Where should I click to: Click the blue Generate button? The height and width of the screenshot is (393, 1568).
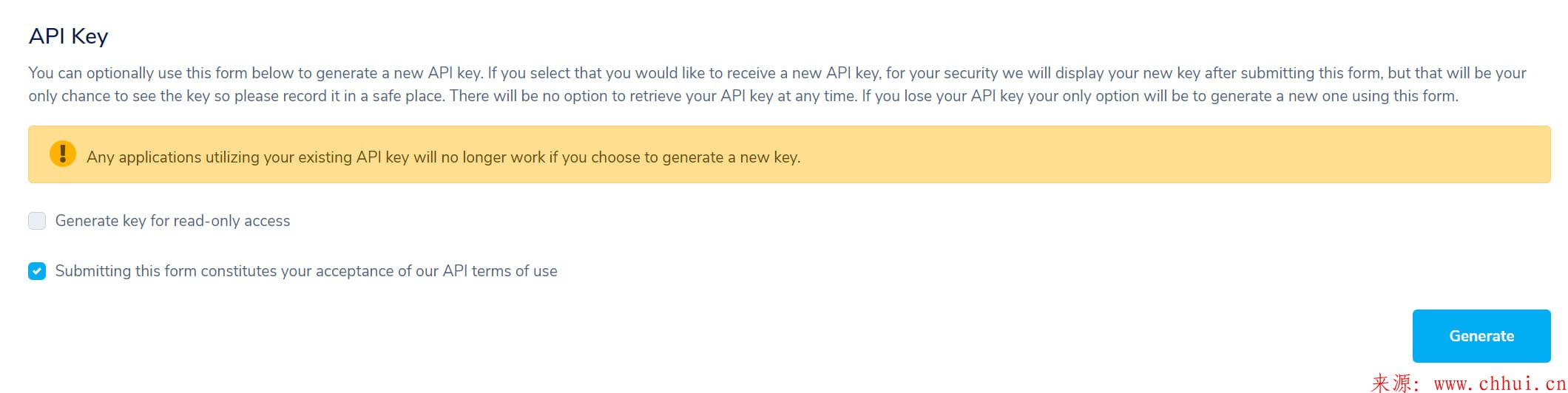[x=1481, y=336]
